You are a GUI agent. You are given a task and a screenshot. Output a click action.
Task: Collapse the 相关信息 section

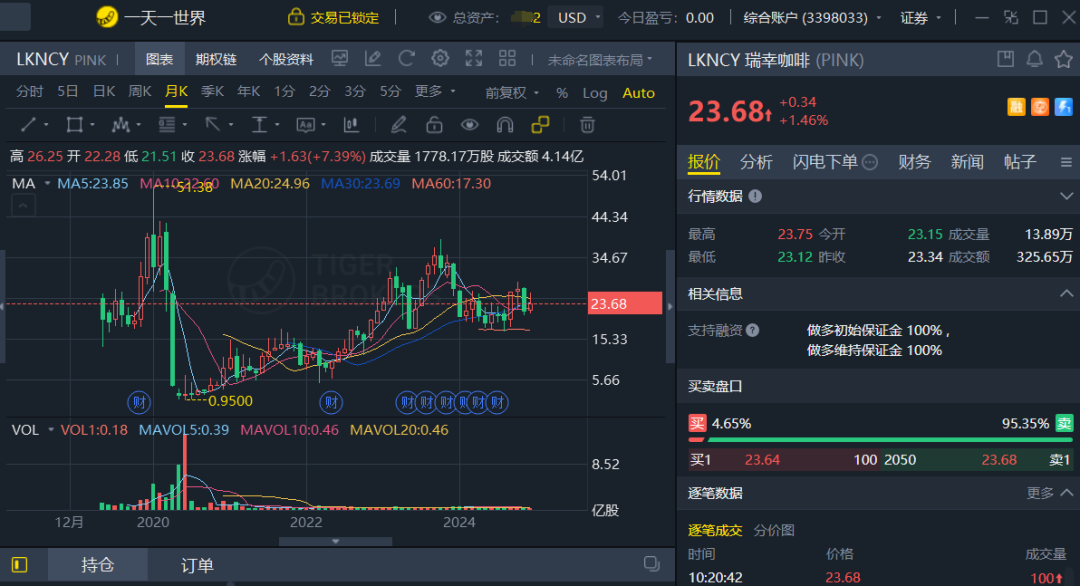click(1066, 294)
